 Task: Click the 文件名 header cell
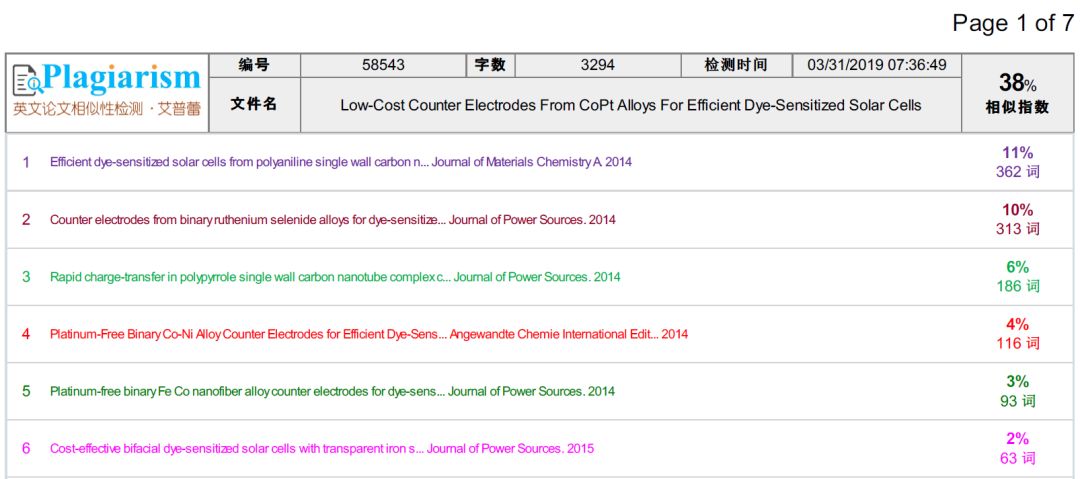pyautogui.click(x=254, y=104)
